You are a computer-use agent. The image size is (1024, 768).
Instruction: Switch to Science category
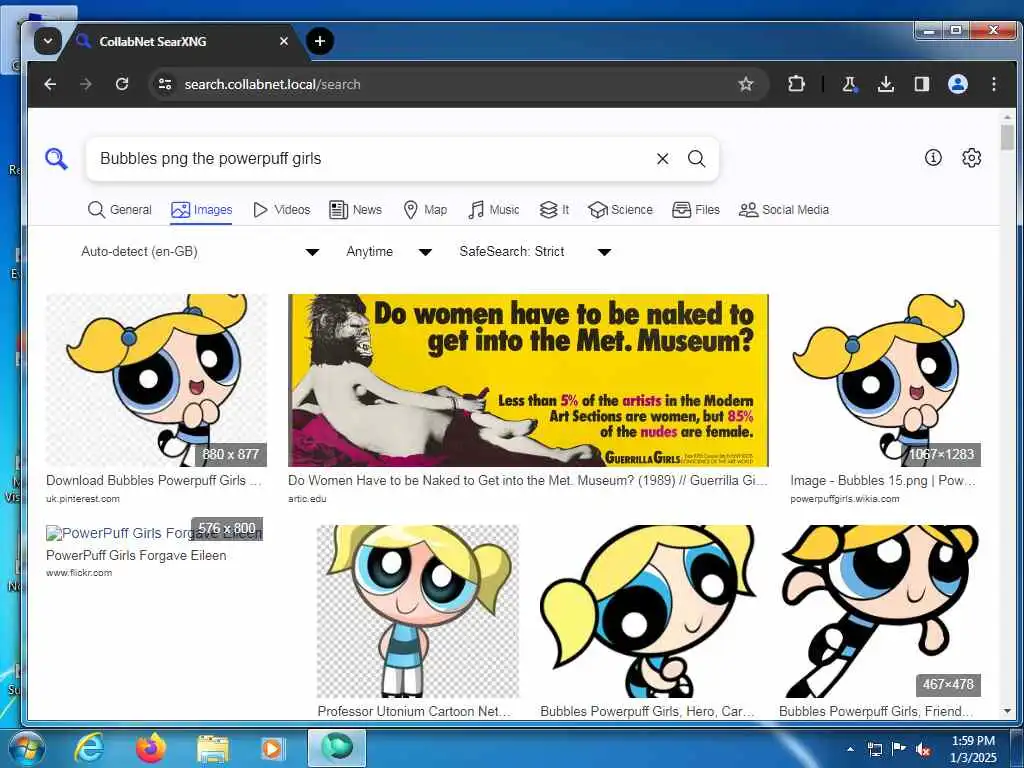tap(620, 210)
